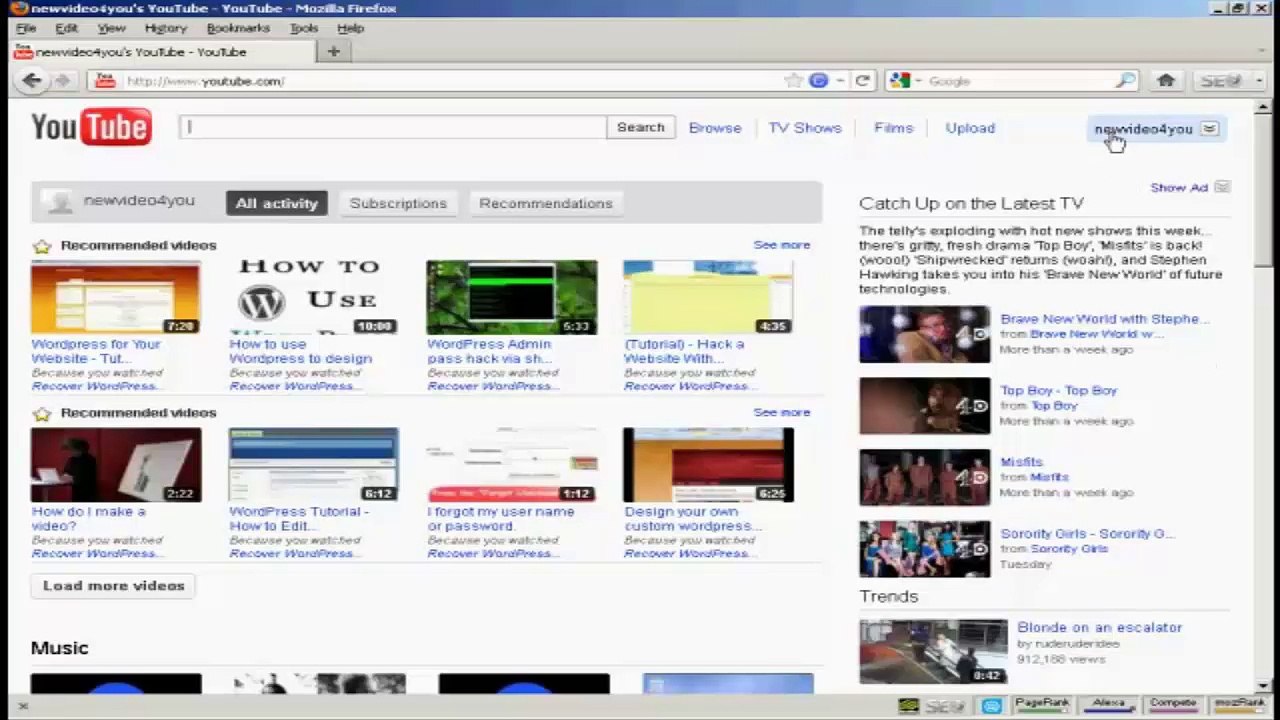Click the blue chat icon in the add-on bar
The height and width of the screenshot is (720, 1280).
[x=991, y=706]
